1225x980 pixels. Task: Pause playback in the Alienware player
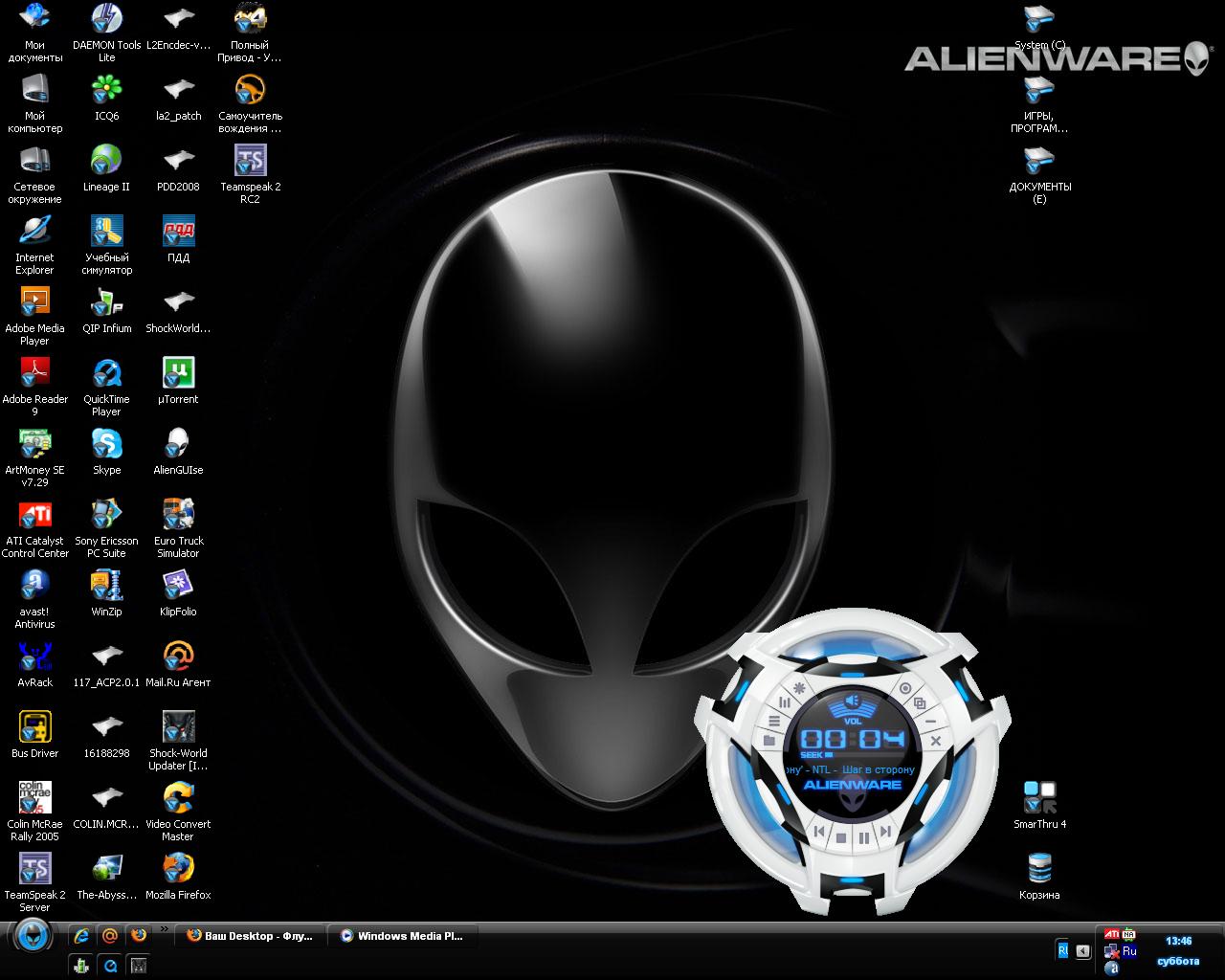(x=863, y=837)
